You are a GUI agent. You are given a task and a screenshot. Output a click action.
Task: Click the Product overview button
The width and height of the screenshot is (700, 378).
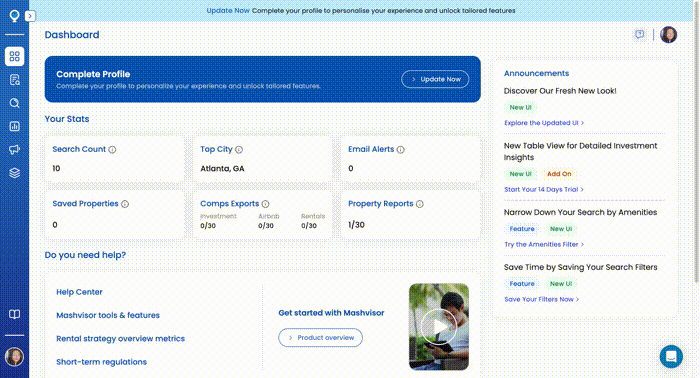click(321, 337)
